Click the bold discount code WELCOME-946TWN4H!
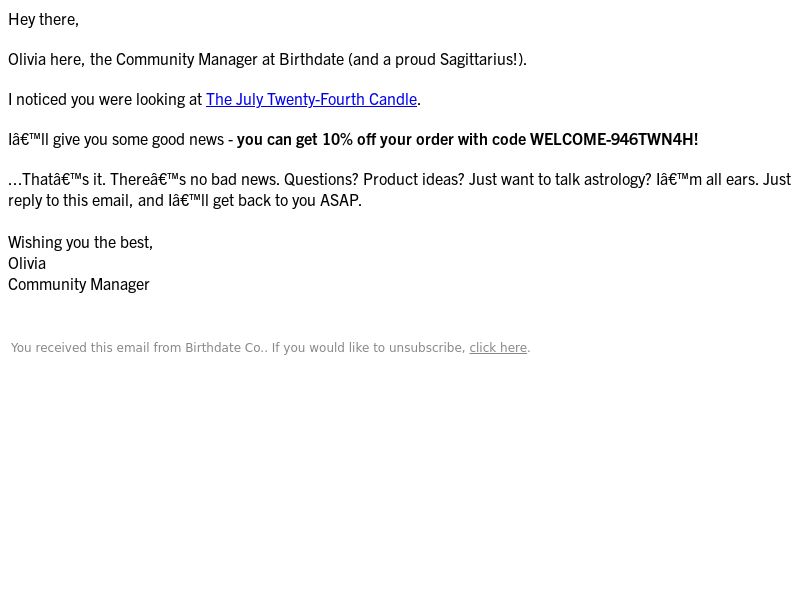Screen dimensions: 800x600 614,139
